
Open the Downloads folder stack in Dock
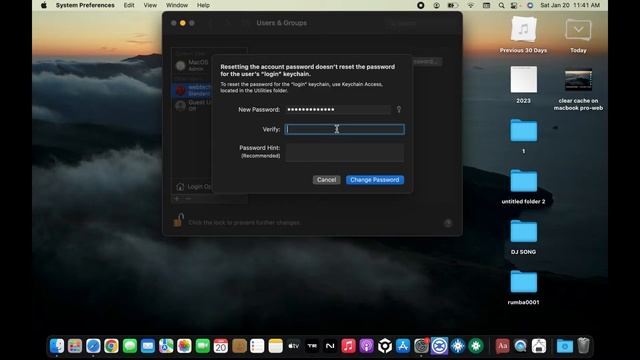point(565,346)
